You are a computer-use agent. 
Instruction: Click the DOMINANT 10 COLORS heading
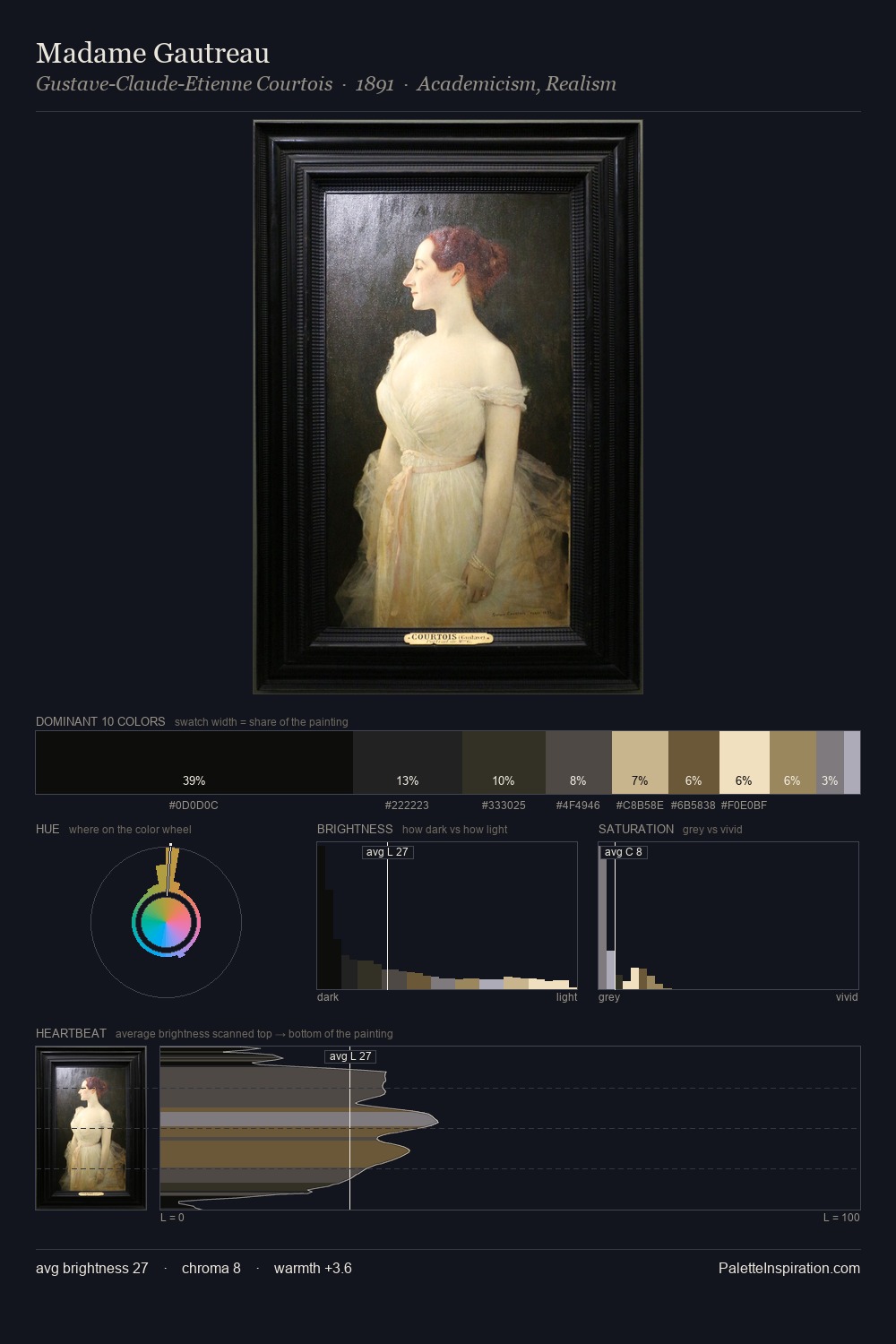pyautogui.click(x=100, y=721)
